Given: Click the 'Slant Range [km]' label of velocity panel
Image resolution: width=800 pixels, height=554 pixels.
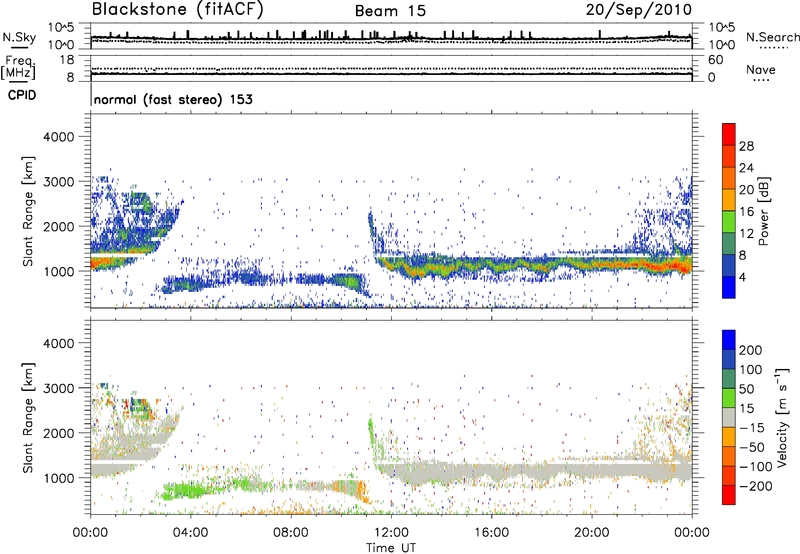Looking at the screenshot, I should (x=28, y=418).
